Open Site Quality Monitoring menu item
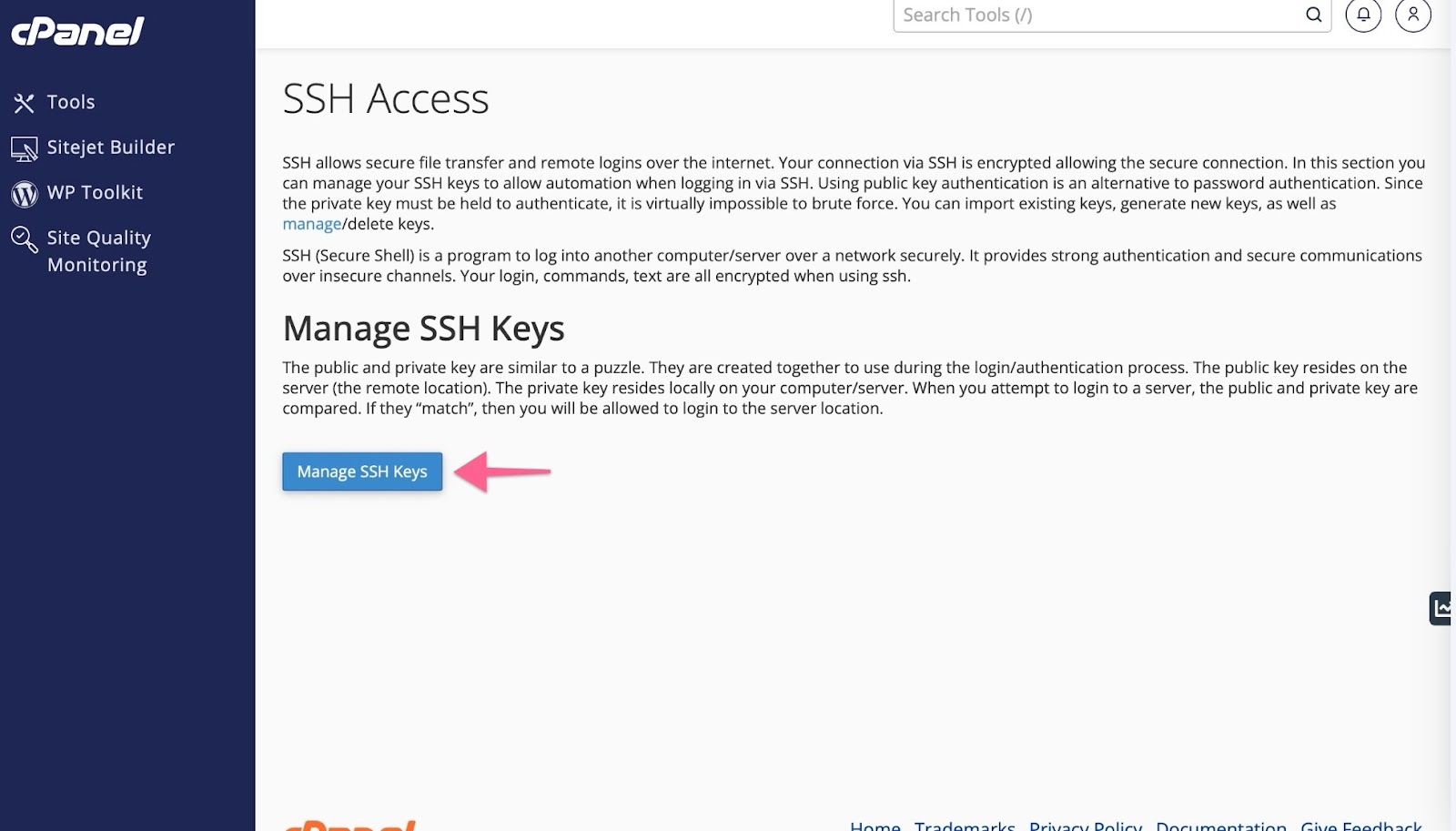The image size is (1456, 831). pos(98,251)
